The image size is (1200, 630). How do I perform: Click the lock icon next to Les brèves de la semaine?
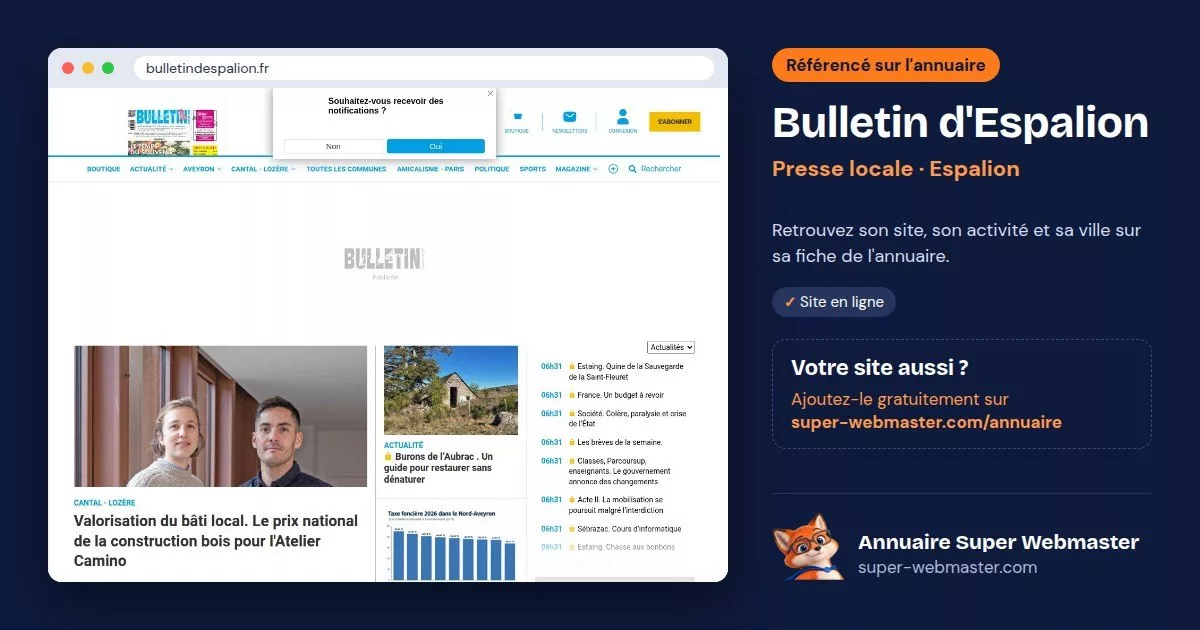pos(572,442)
